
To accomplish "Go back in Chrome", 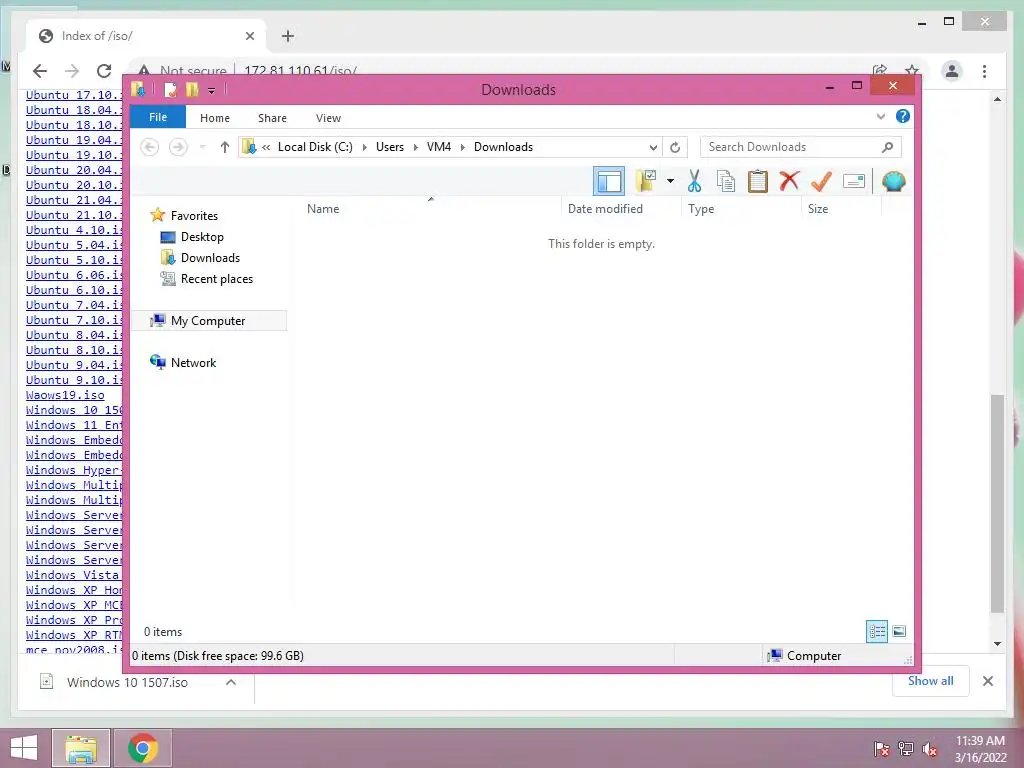I will coord(40,71).
